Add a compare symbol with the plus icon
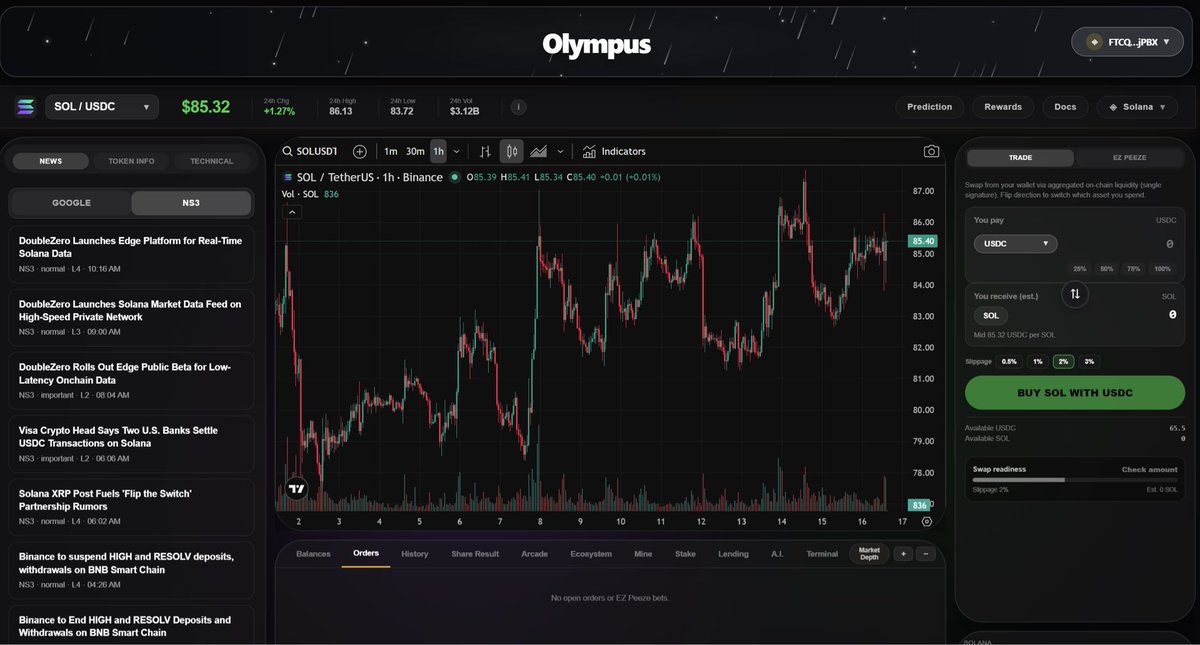The height and width of the screenshot is (645, 1200). (x=360, y=151)
